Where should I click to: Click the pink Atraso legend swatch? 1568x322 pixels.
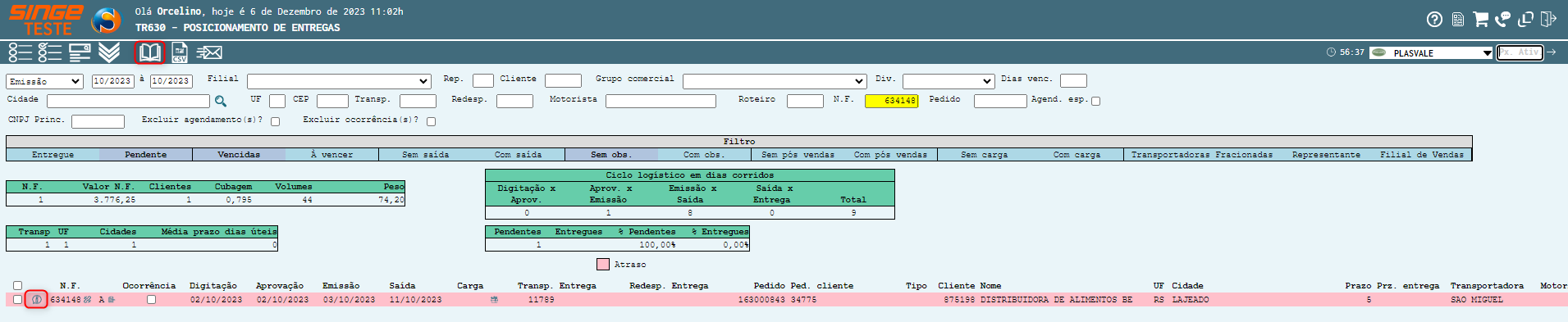point(603,265)
